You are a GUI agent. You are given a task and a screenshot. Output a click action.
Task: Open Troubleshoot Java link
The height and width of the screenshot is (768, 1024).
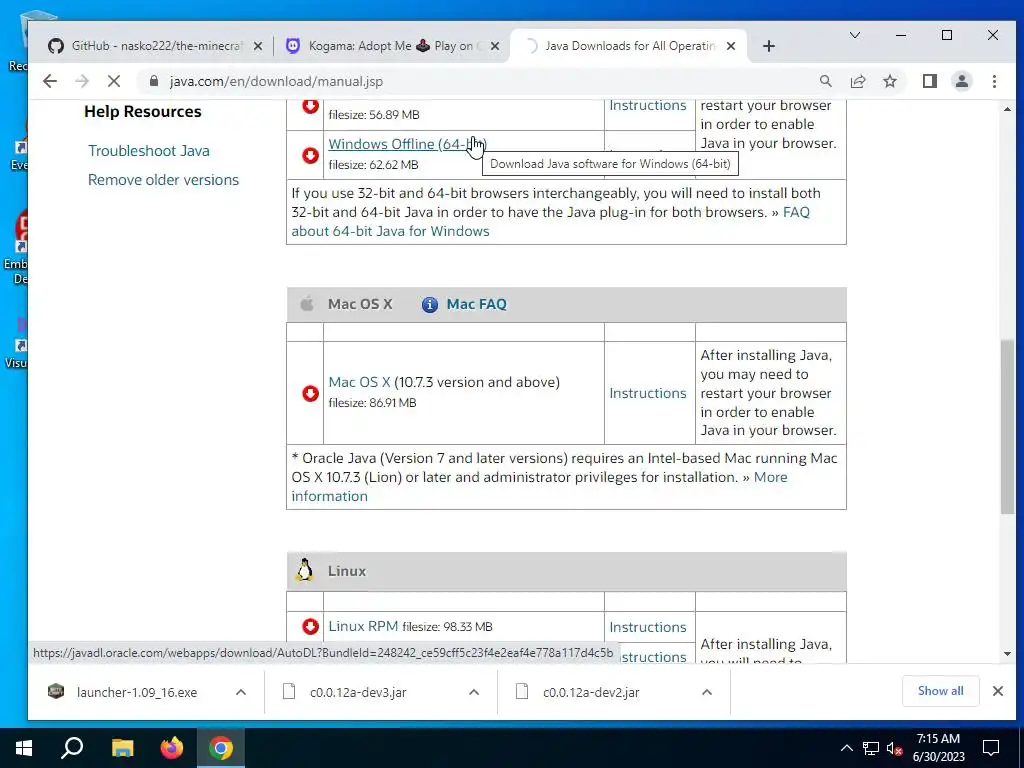click(x=149, y=151)
